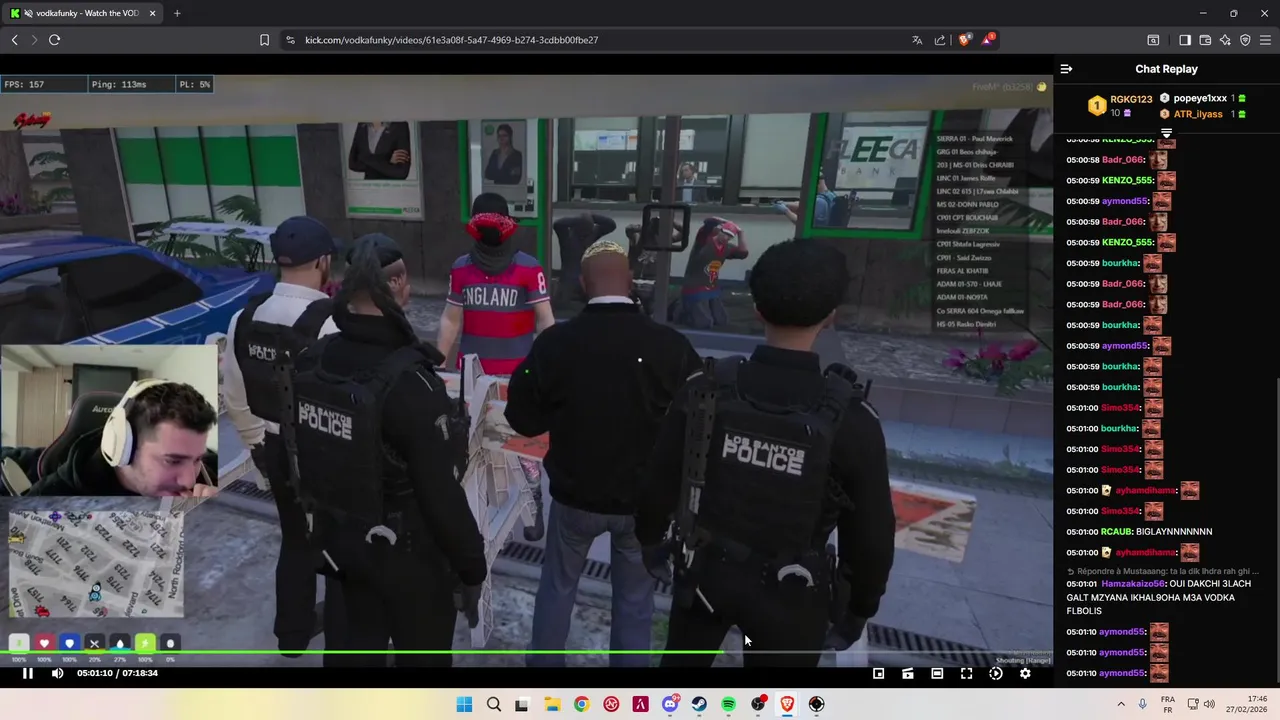The width and height of the screenshot is (1280, 720).
Task: Open a new browser tab
Action: coord(177,13)
